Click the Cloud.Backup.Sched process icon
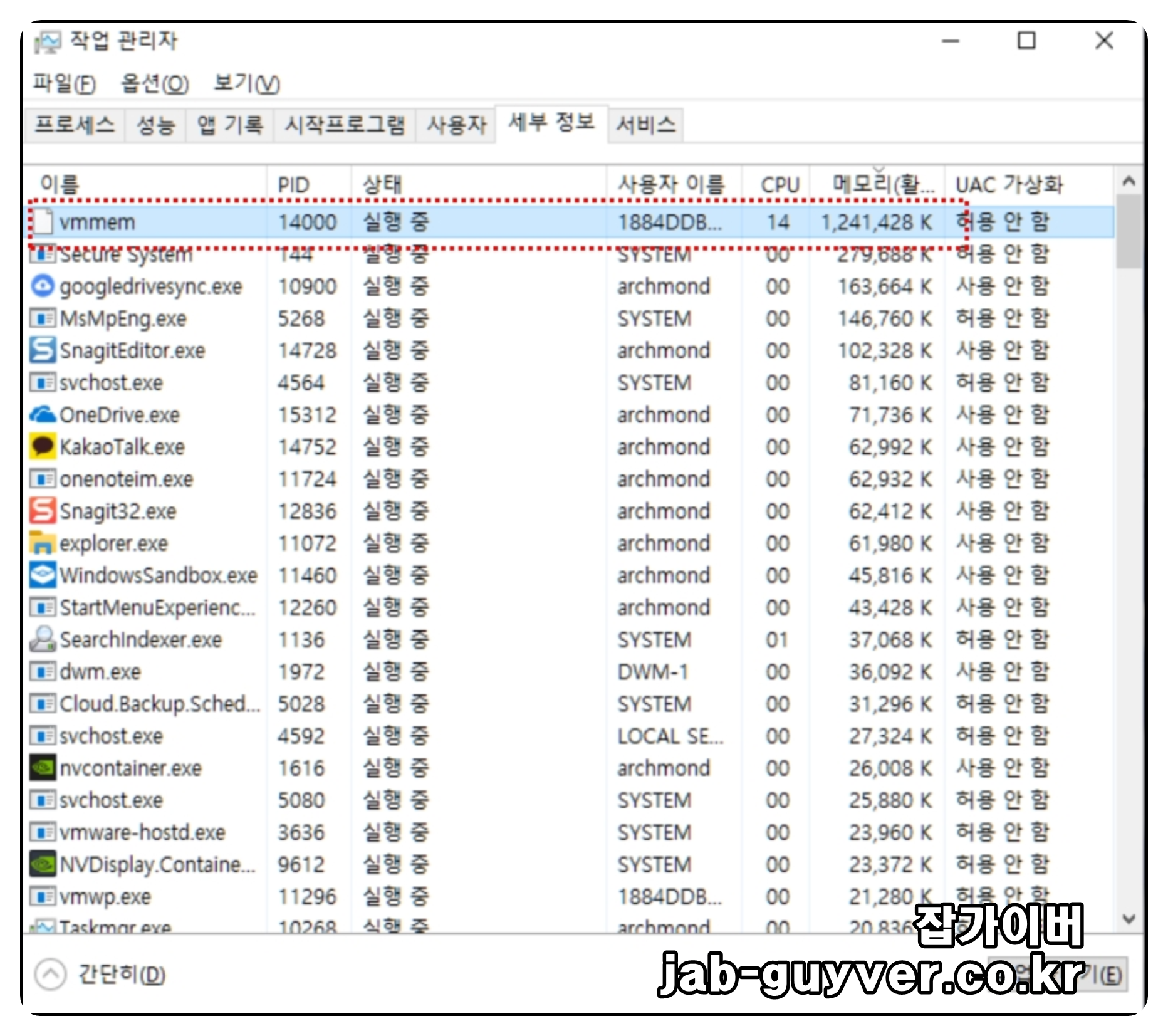The width and height of the screenshot is (1168, 1036). point(43,704)
